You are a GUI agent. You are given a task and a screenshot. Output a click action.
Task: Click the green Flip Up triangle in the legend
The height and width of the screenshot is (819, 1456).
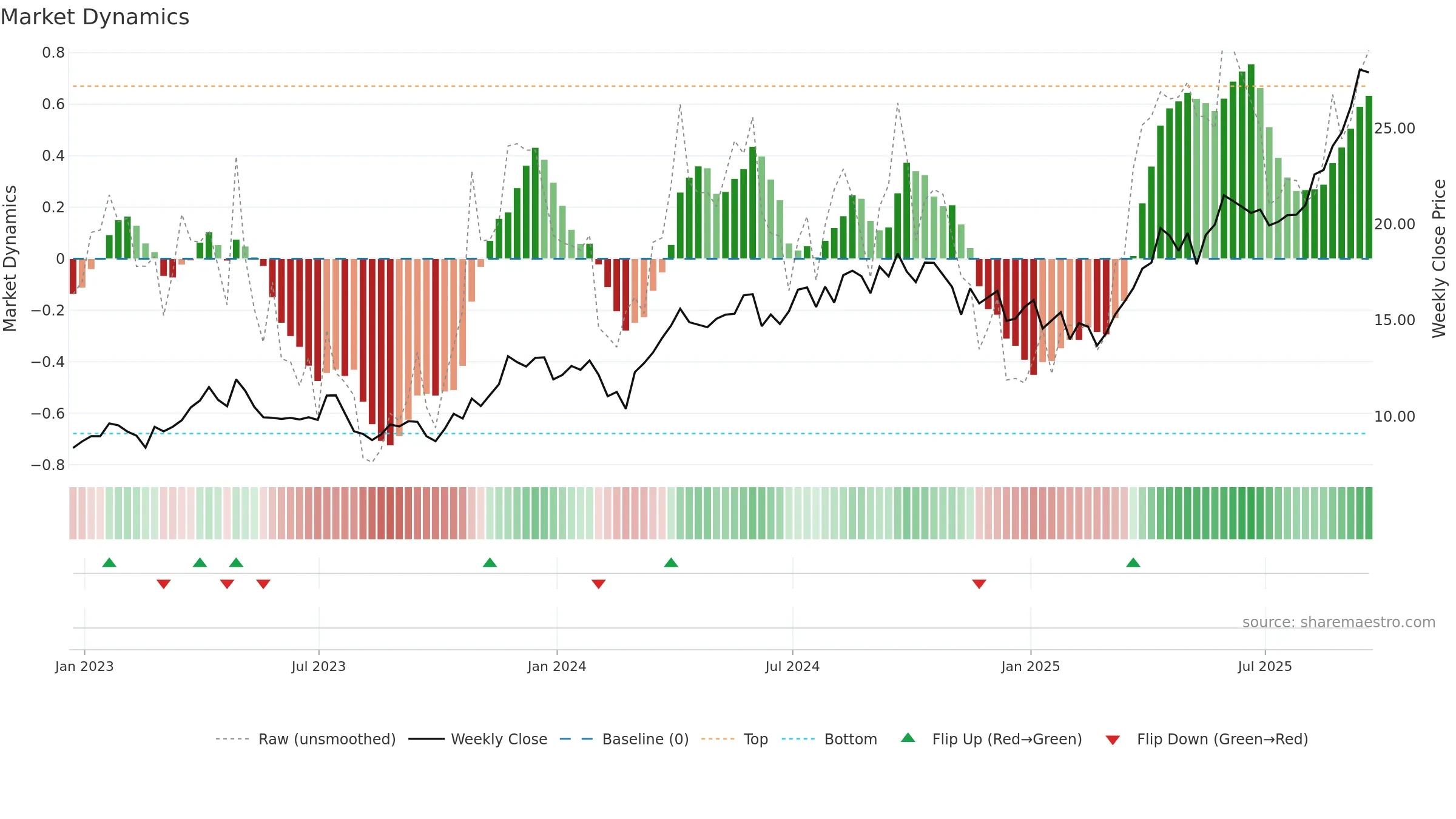tap(908, 738)
